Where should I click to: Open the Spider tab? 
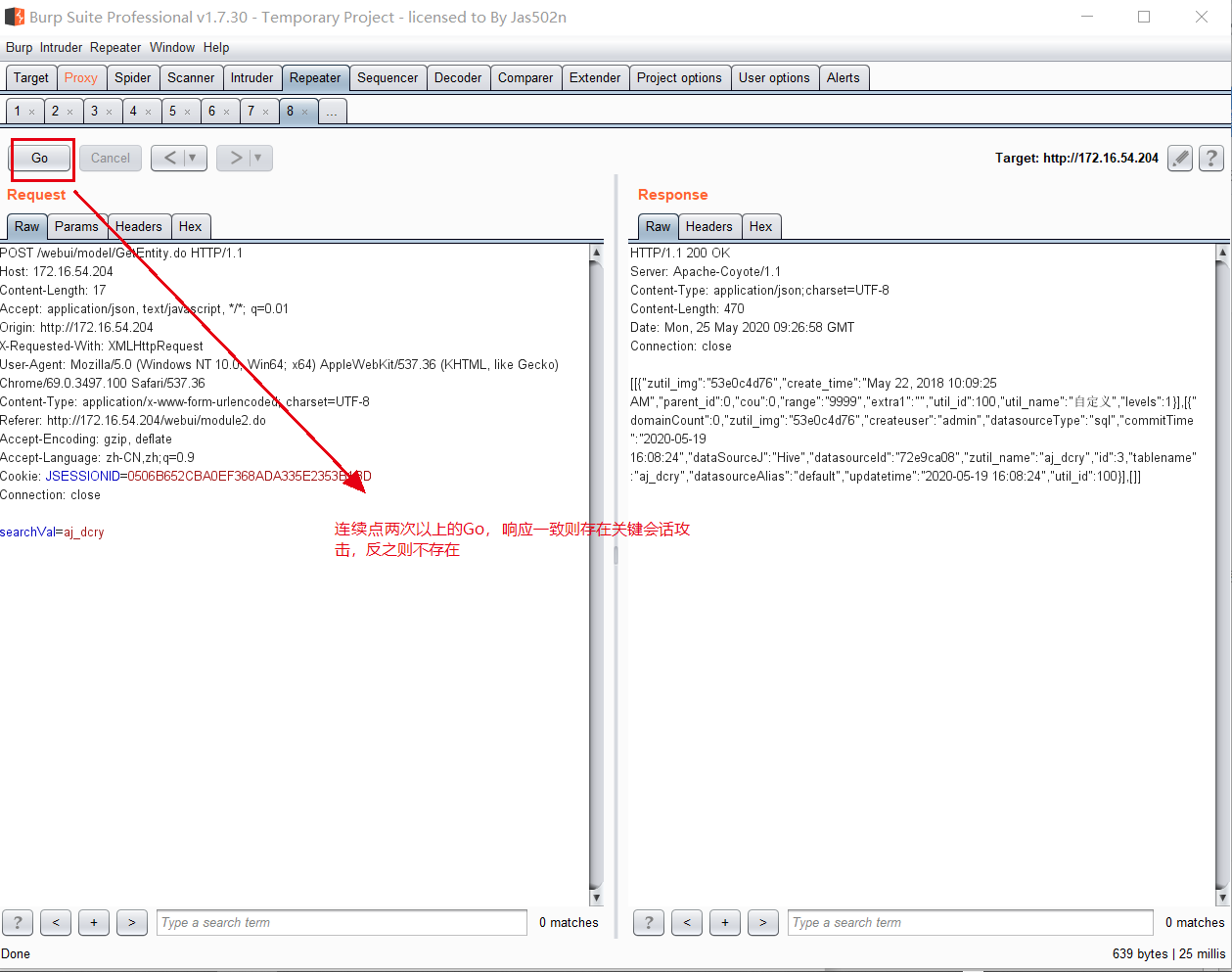coord(133,77)
